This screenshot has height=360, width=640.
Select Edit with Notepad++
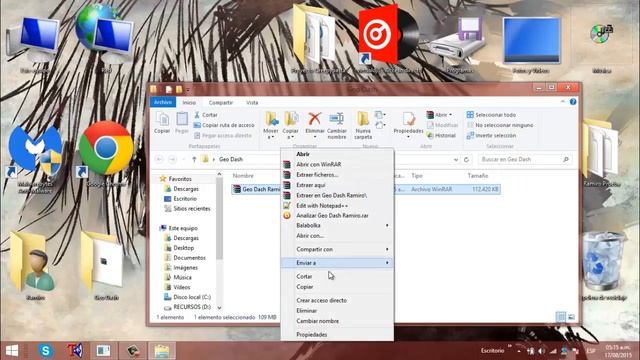[337, 205]
